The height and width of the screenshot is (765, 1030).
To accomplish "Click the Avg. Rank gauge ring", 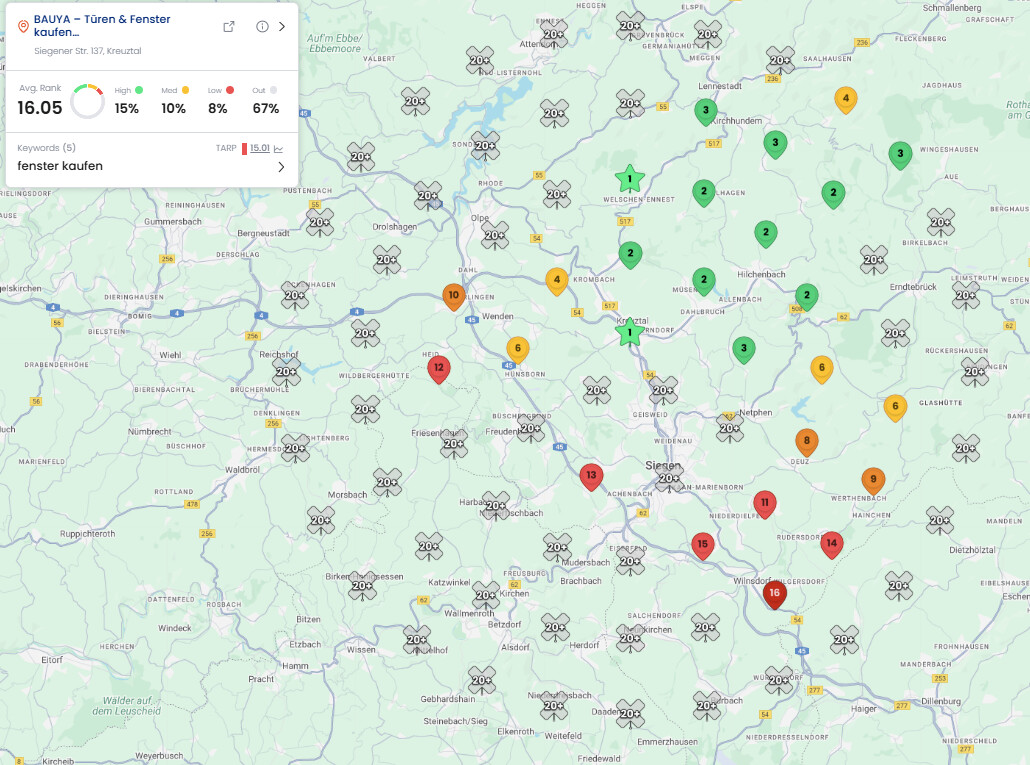I will [87, 101].
